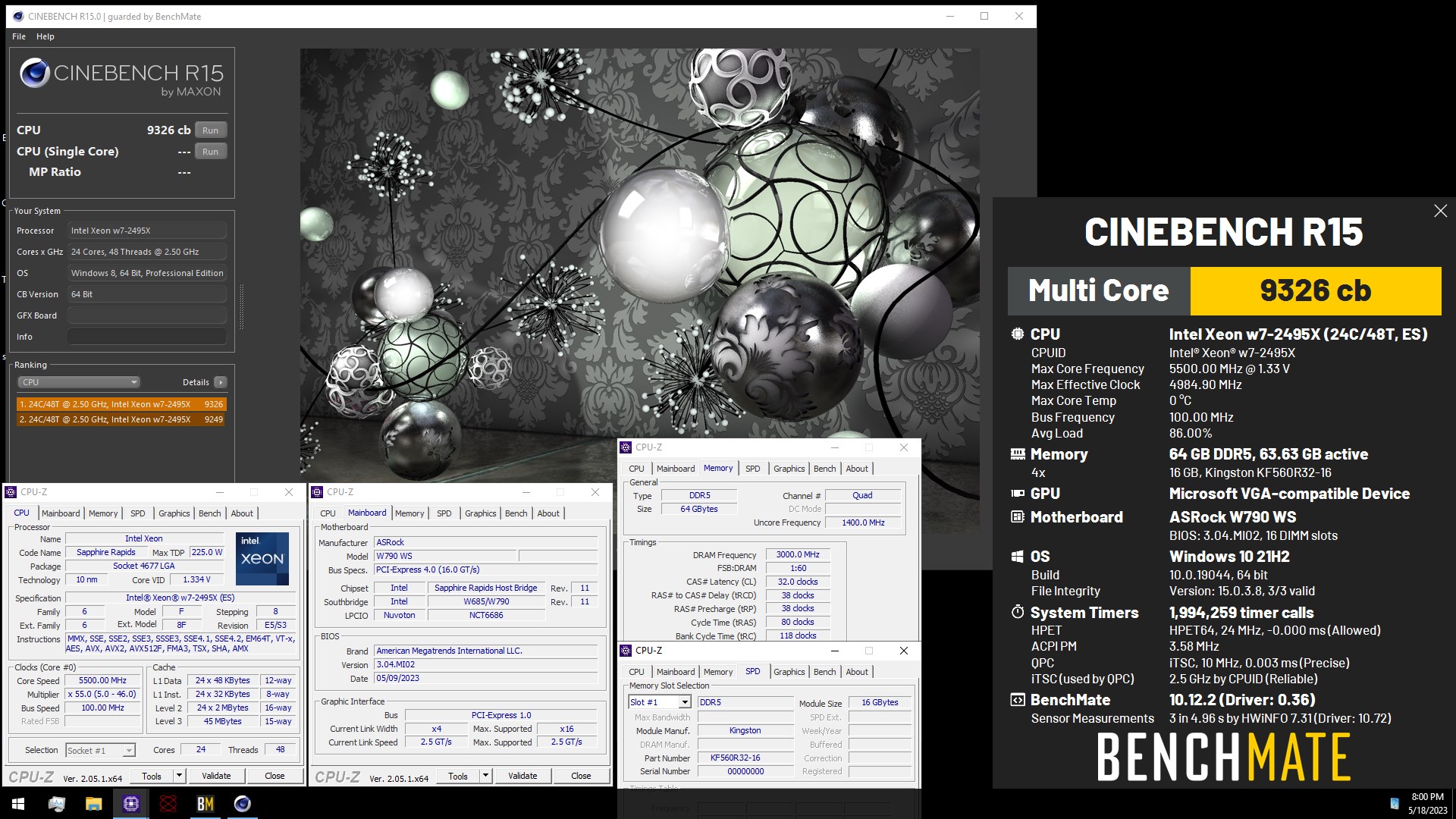This screenshot has width=1456, height=819.
Task: Open File Explorer from the taskbar
Action: [93, 804]
